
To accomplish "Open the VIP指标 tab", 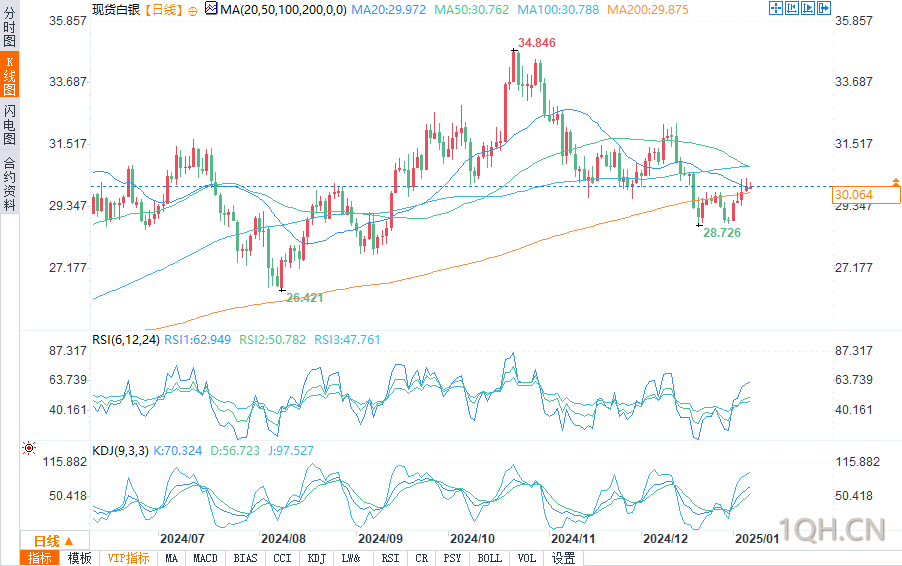I will tap(128, 558).
